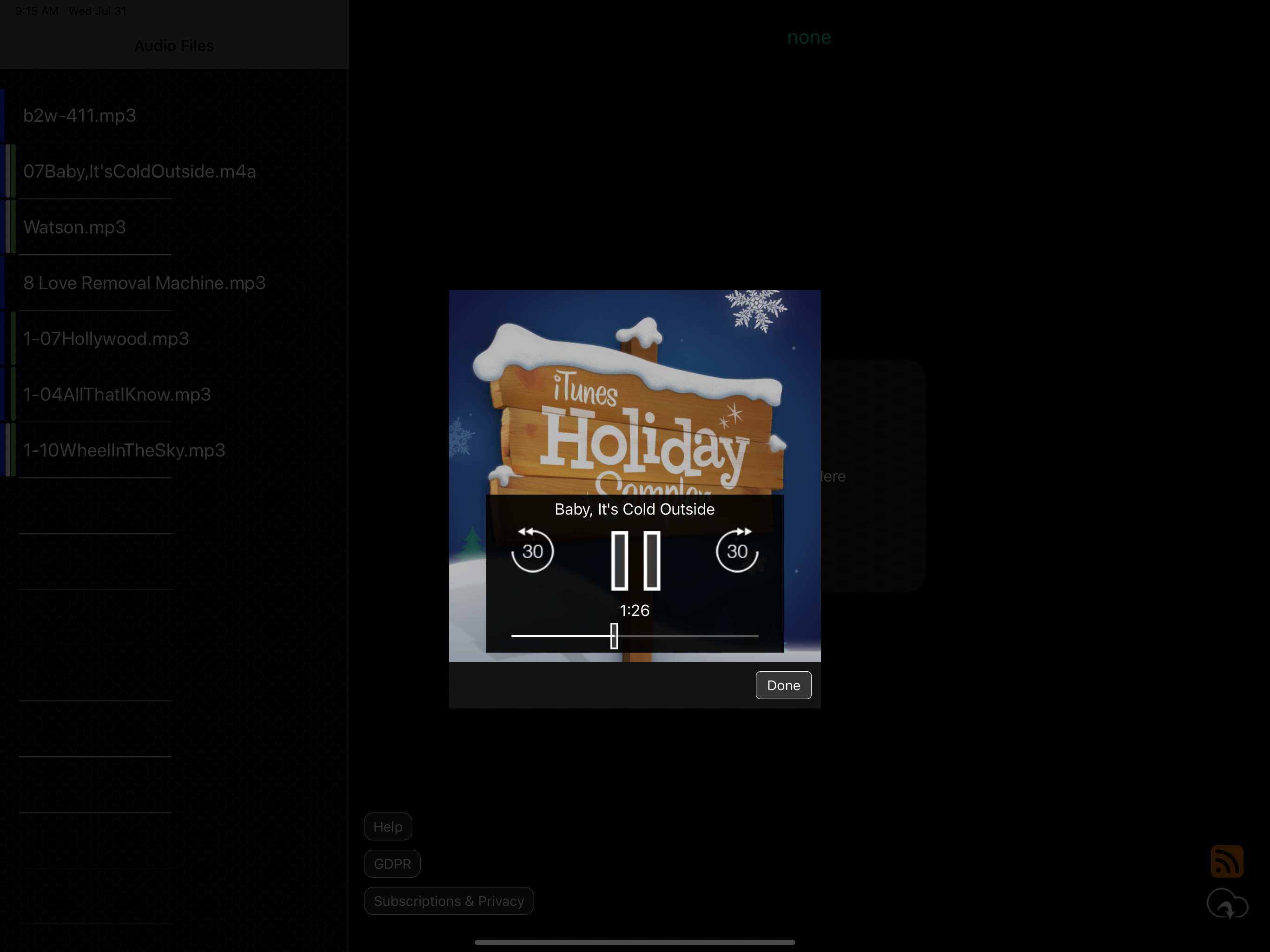1270x952 pixels.
Task: Click the playback position slider handle
Action: [614, 635]
